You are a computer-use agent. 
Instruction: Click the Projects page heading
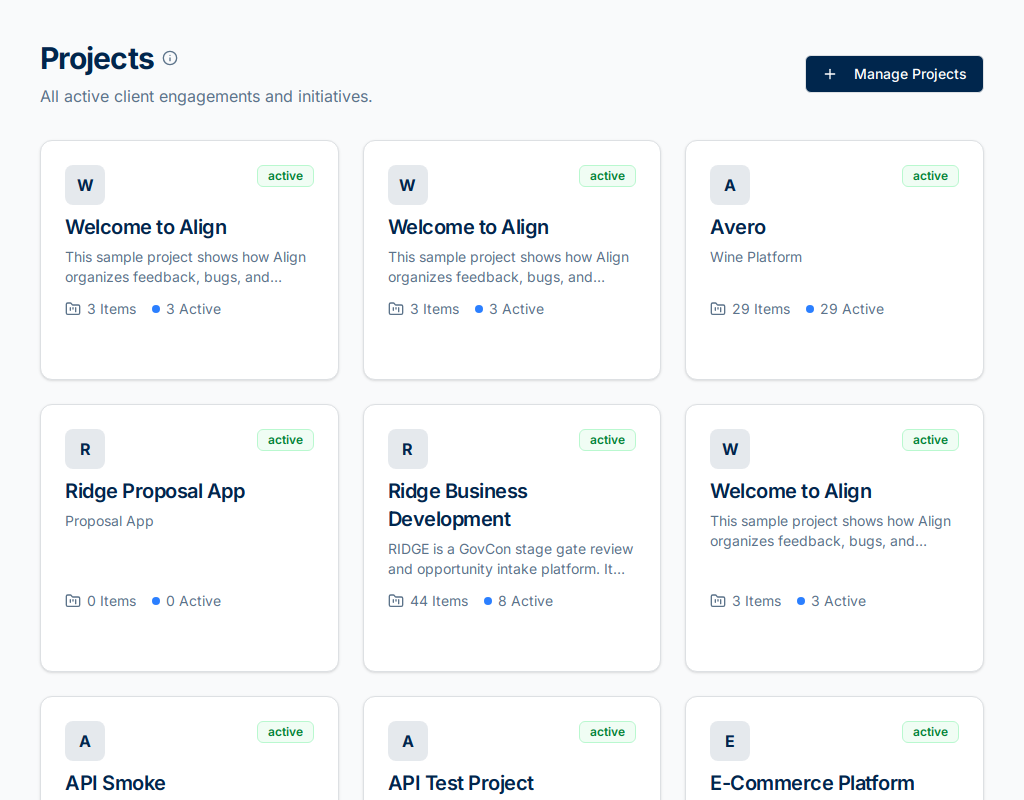click(97, 59)
